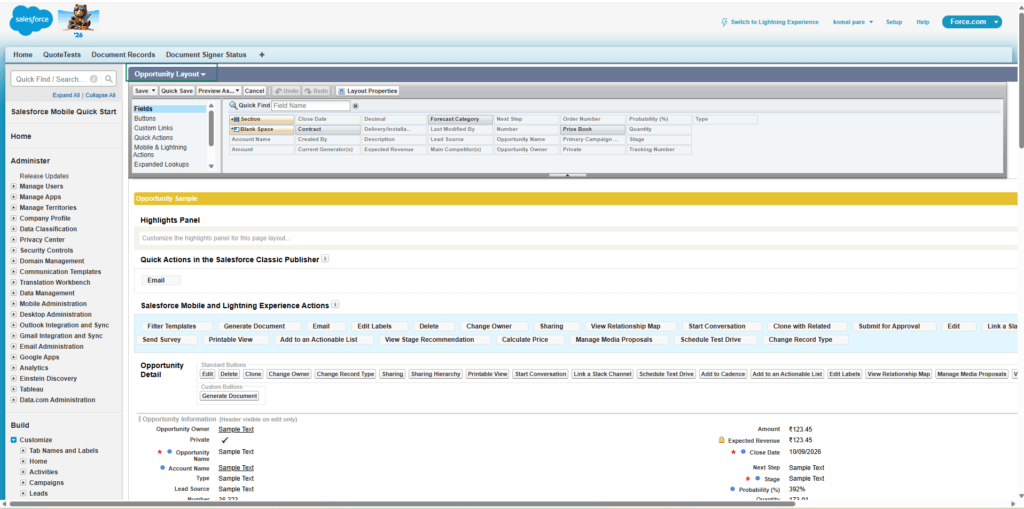The image size is (1024, 509).
Task: Click the Submit for Approval action
Action: [x=894, y=326]
